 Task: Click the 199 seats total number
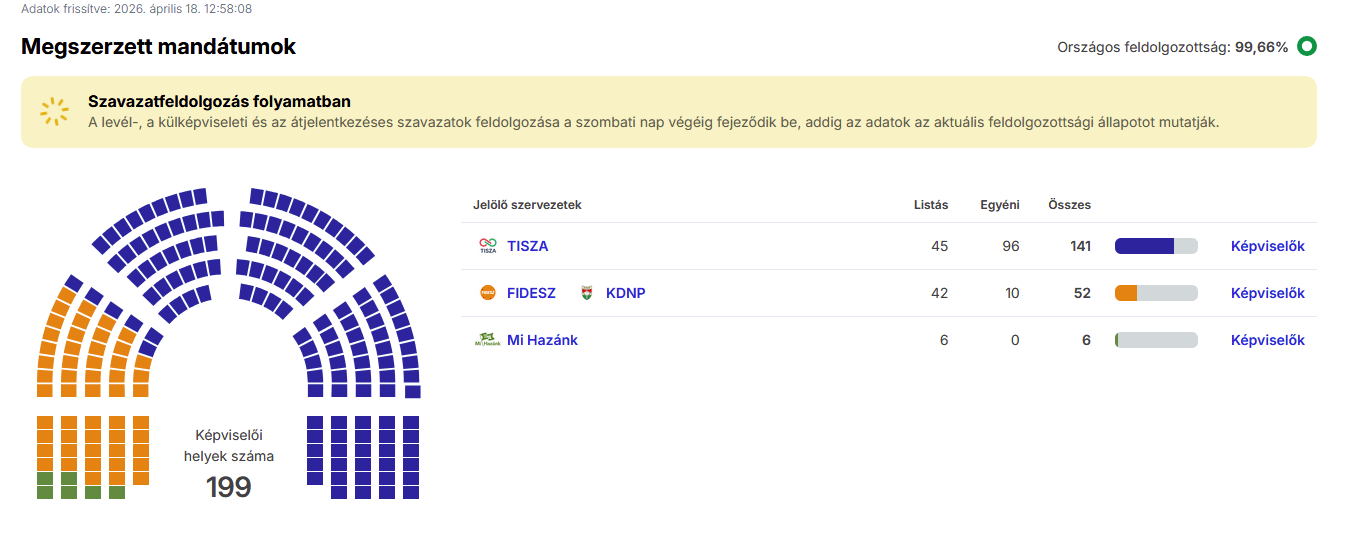(228, 487)
